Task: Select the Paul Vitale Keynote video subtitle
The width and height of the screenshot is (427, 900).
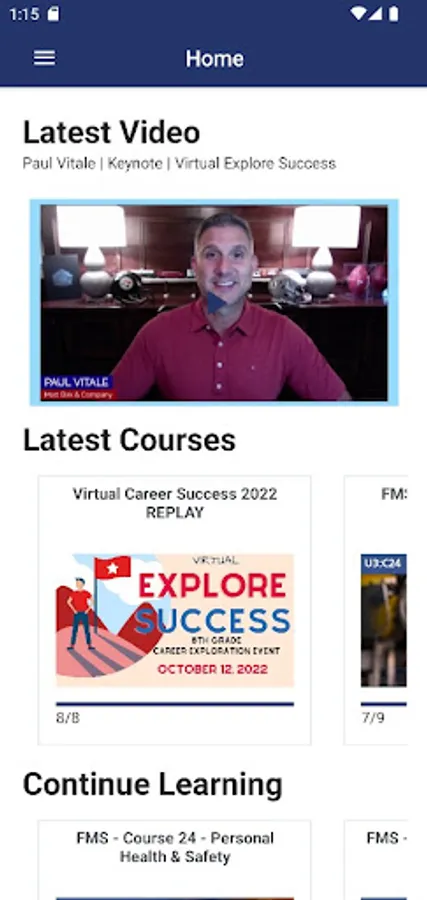Action: [179, 164]
